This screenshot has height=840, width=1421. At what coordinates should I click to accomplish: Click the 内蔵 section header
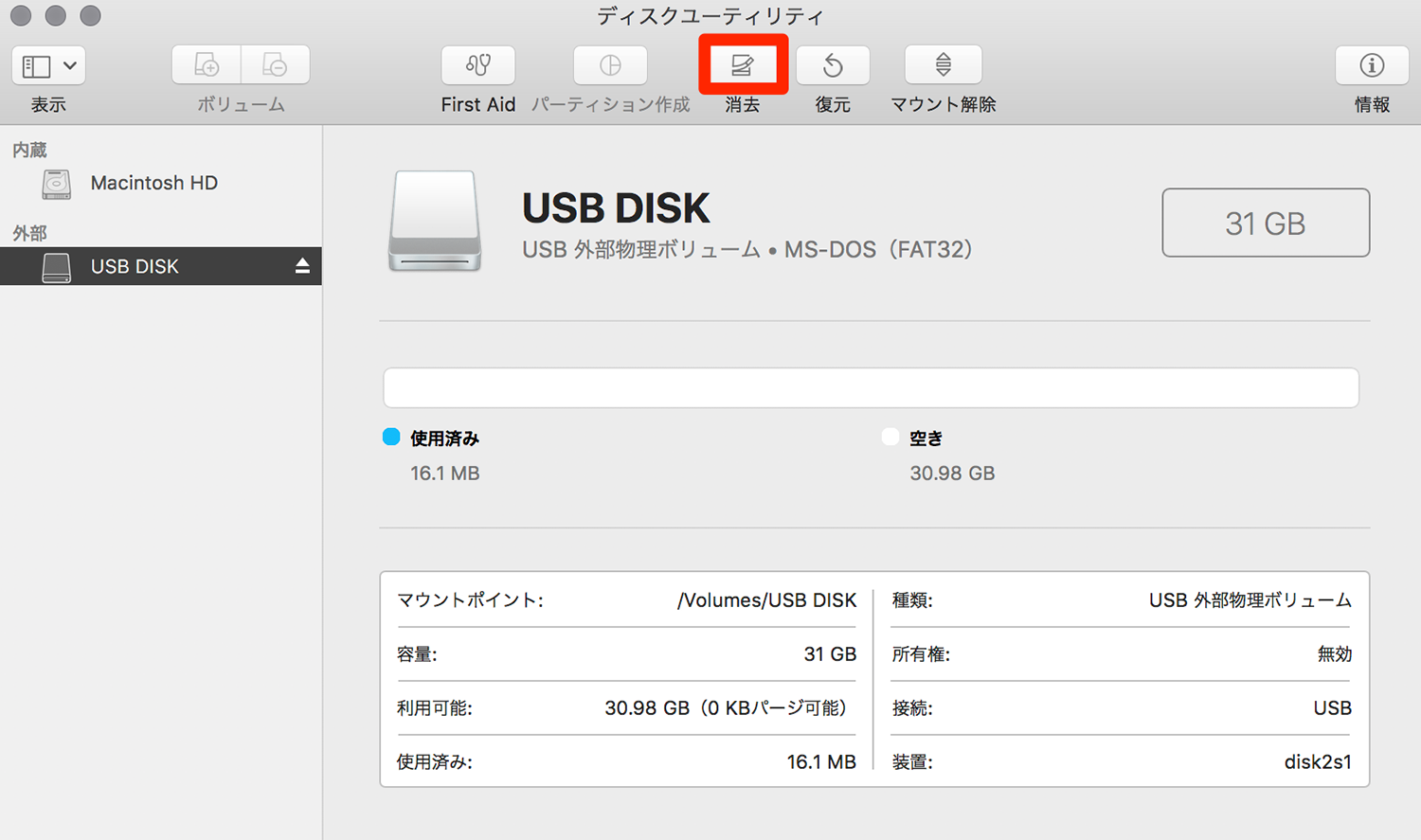click(x=29, y=150)
